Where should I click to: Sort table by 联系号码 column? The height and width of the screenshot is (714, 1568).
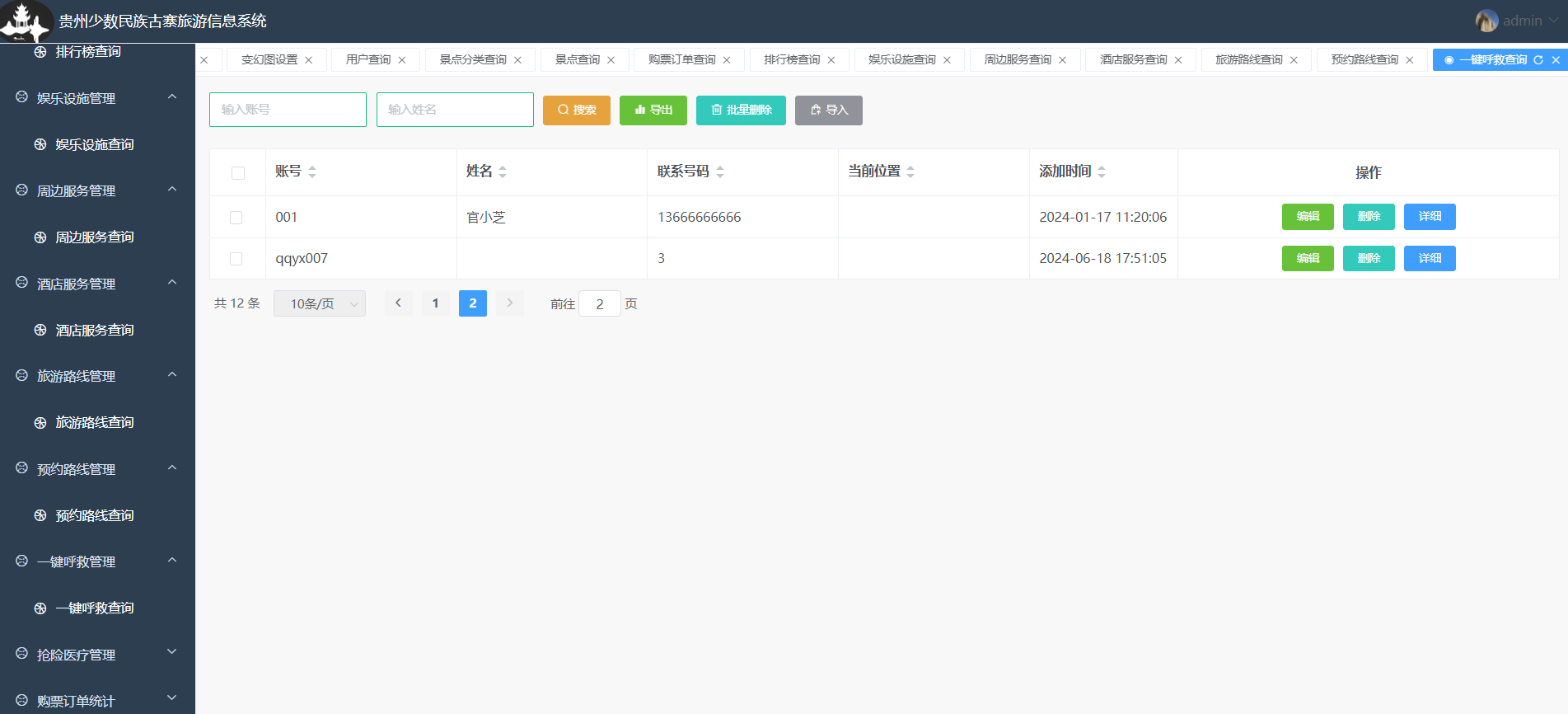click(720, 171)
